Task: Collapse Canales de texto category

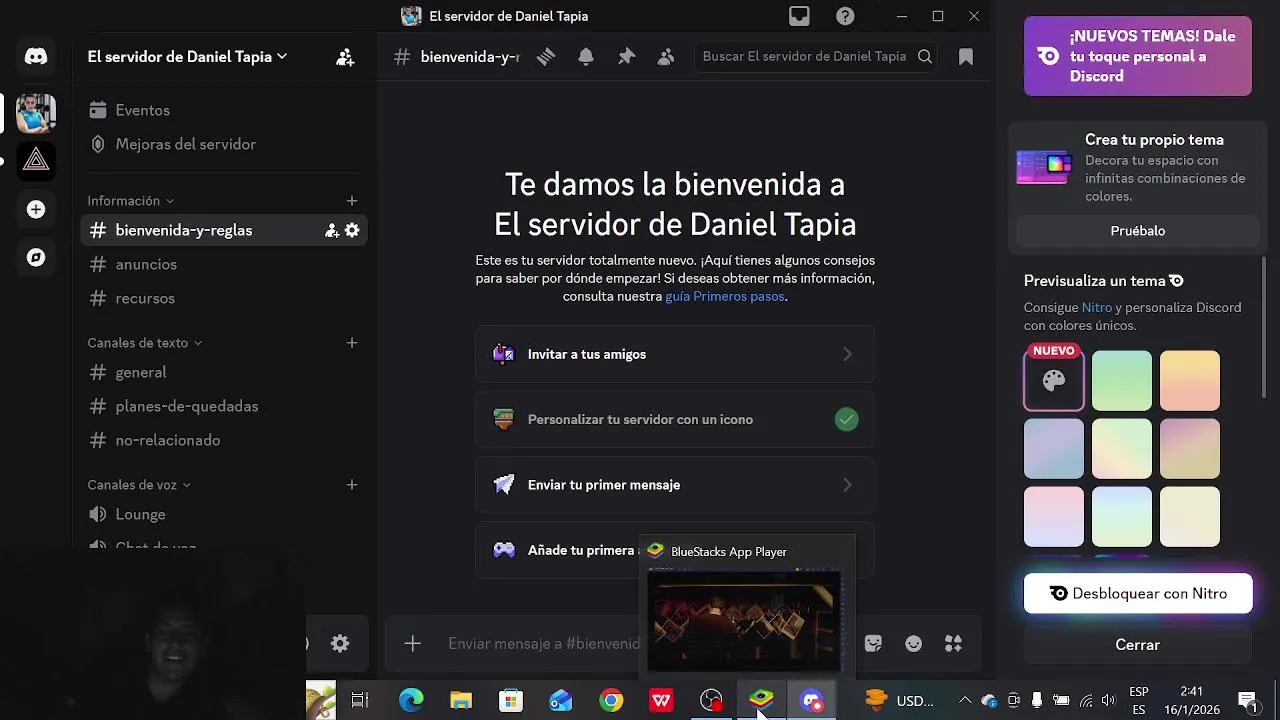Action: pos(145,343)
